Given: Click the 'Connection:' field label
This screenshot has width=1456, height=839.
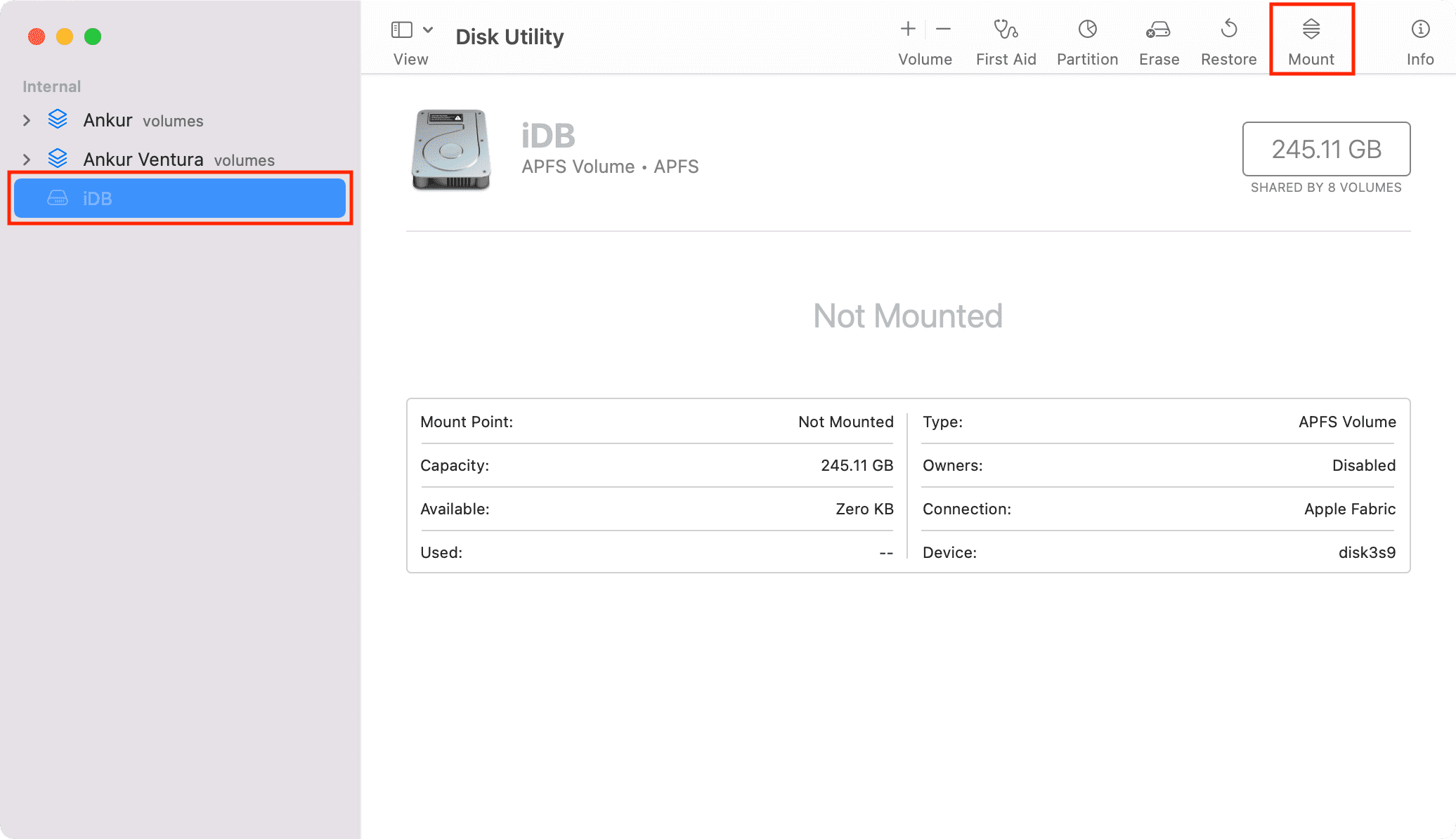Looking at the screenshot, I should [x=967, y=509].
